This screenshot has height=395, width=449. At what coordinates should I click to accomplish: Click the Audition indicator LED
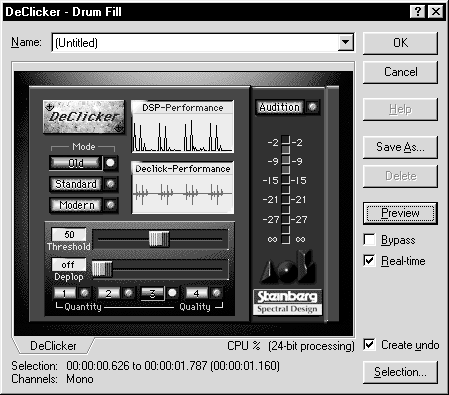point(313,107)
